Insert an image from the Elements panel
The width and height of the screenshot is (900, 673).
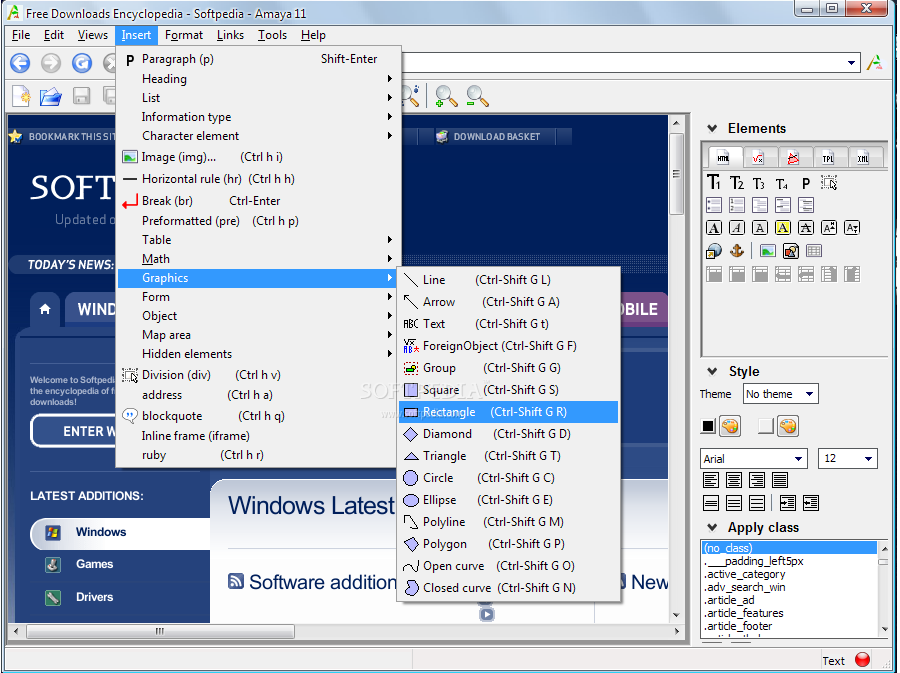click(x=767, y=251)
